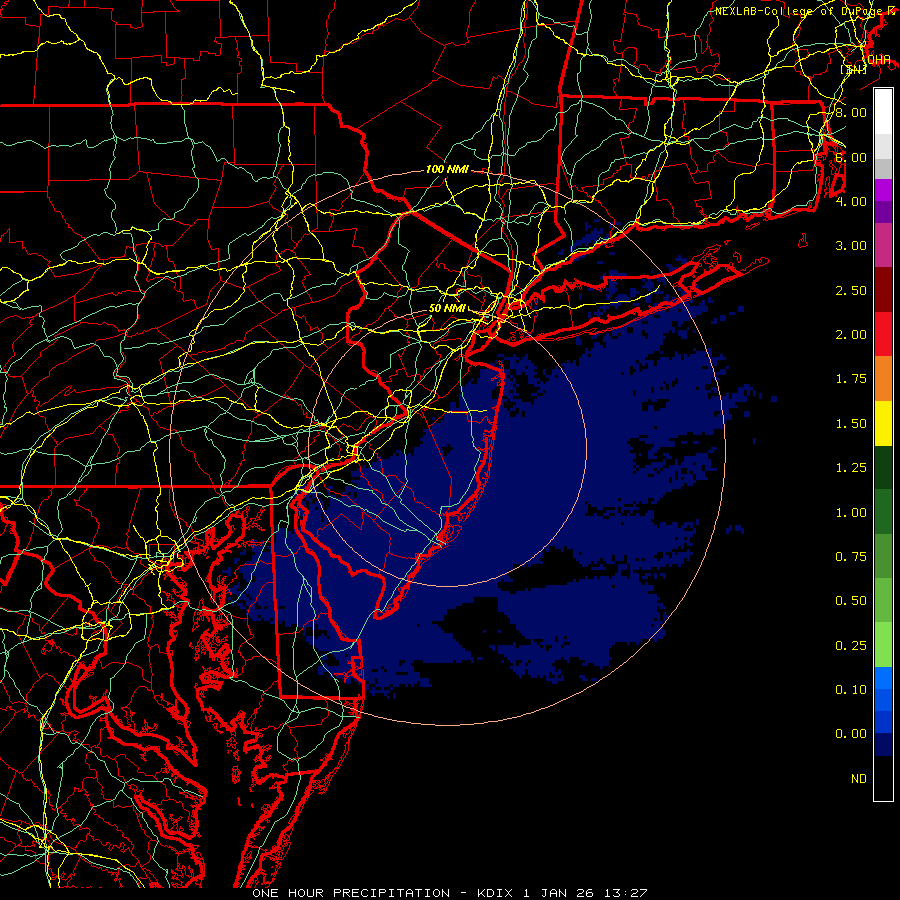Click the 0.50 legend value
This screenshot has height=900, width=900.
(851, 601)
